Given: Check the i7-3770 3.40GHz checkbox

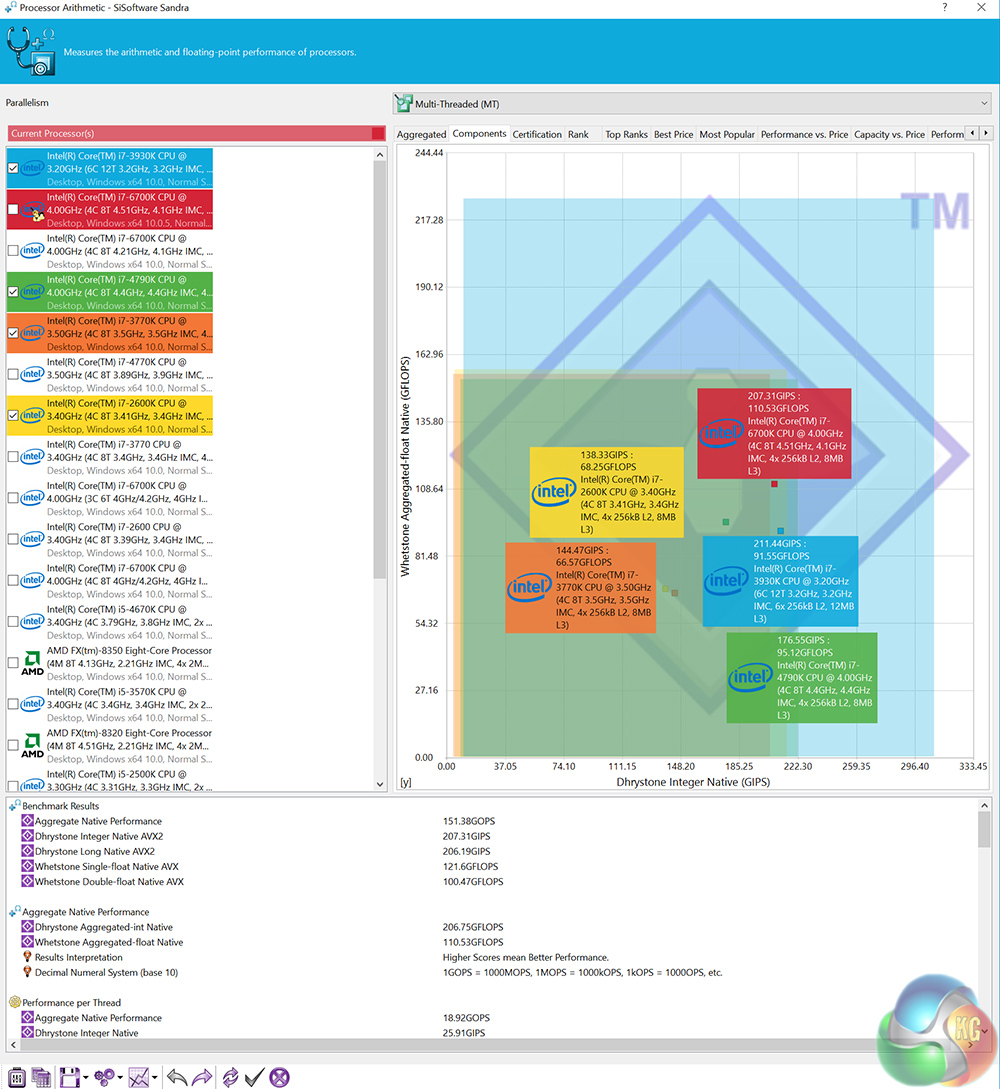Looking at the screenshot, I should click(13, 457).
